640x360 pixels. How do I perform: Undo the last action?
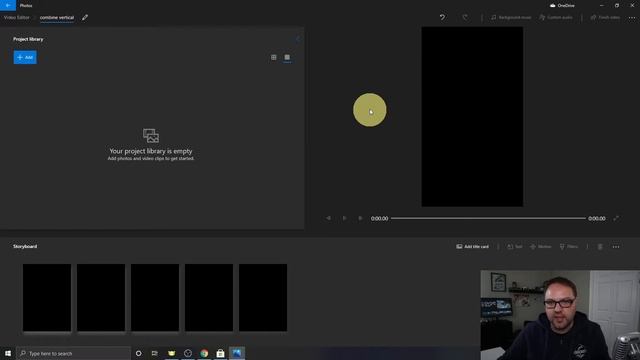point(442,18)
